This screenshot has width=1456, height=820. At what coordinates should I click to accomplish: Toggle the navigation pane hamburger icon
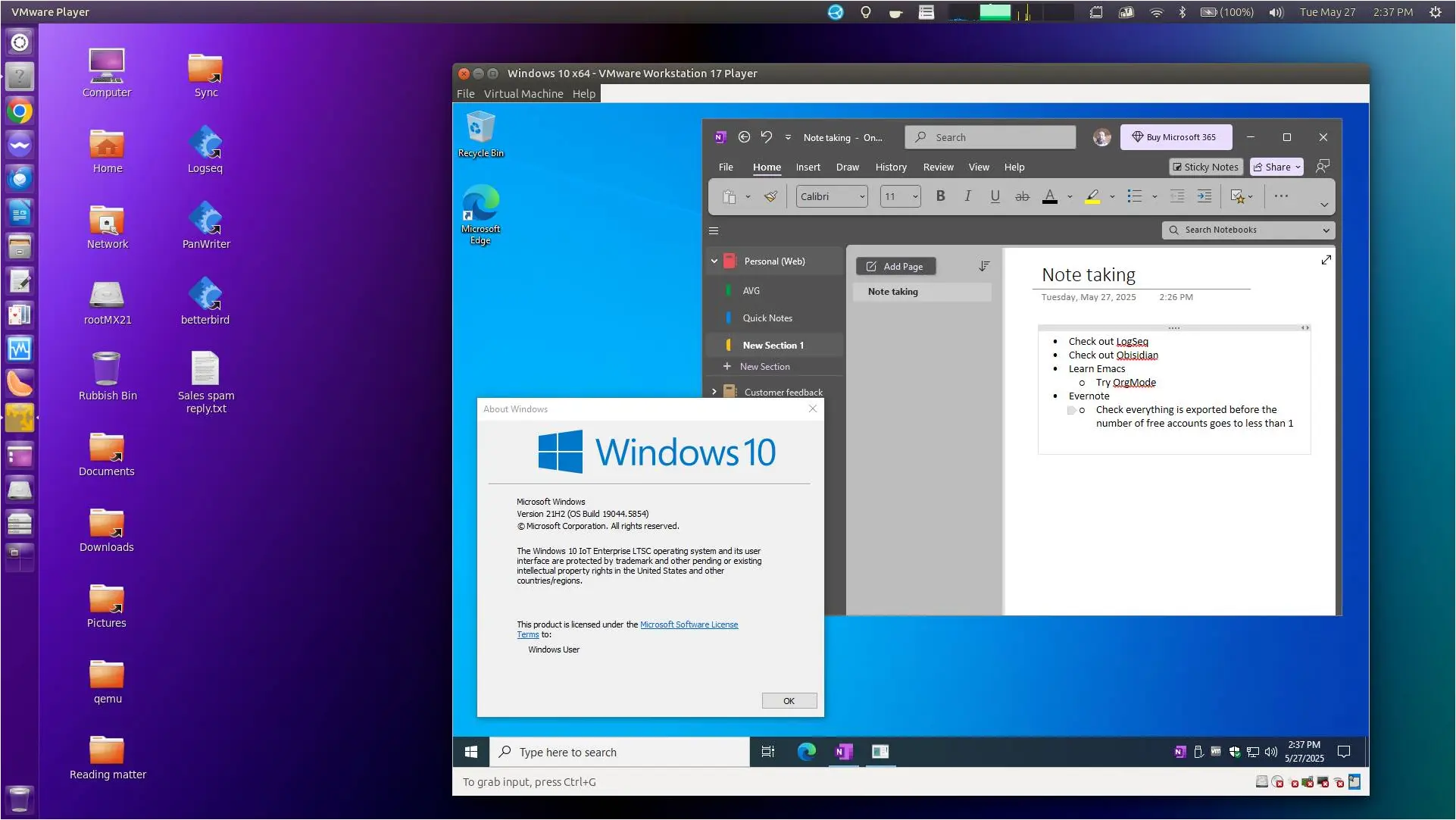pyautogui.click(x=713, y=230)
